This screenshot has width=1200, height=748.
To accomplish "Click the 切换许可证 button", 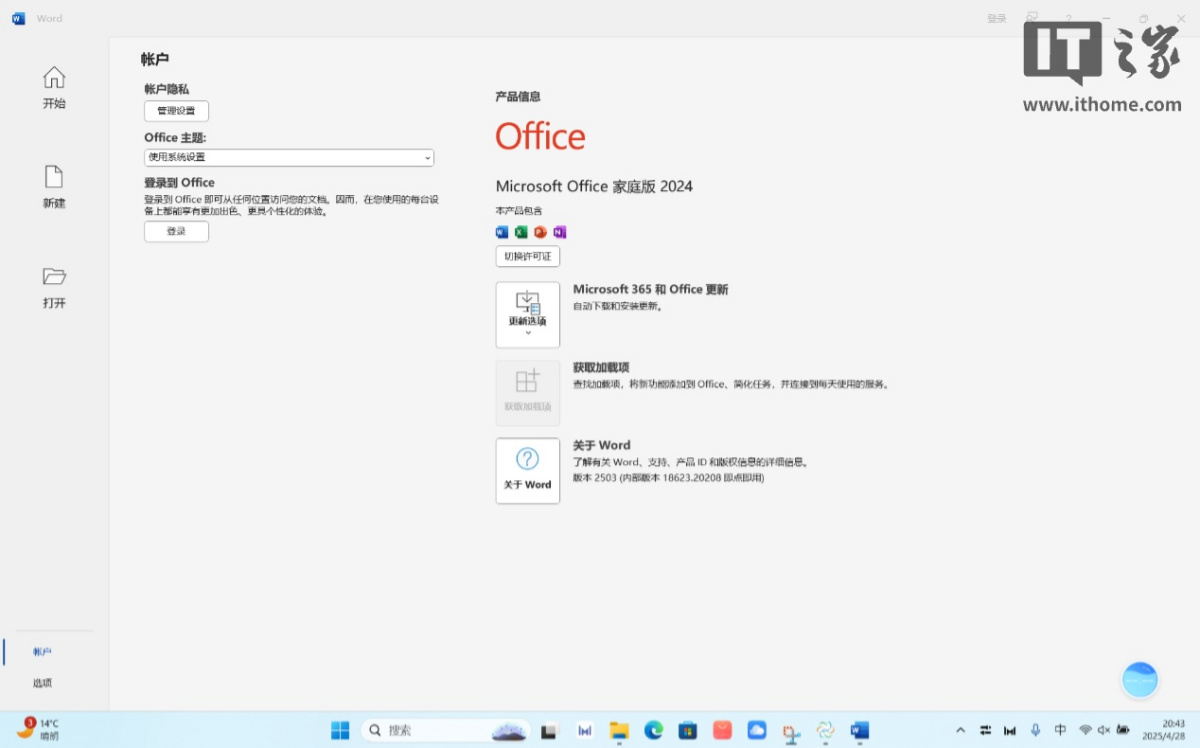I will [x=527, y=257].
